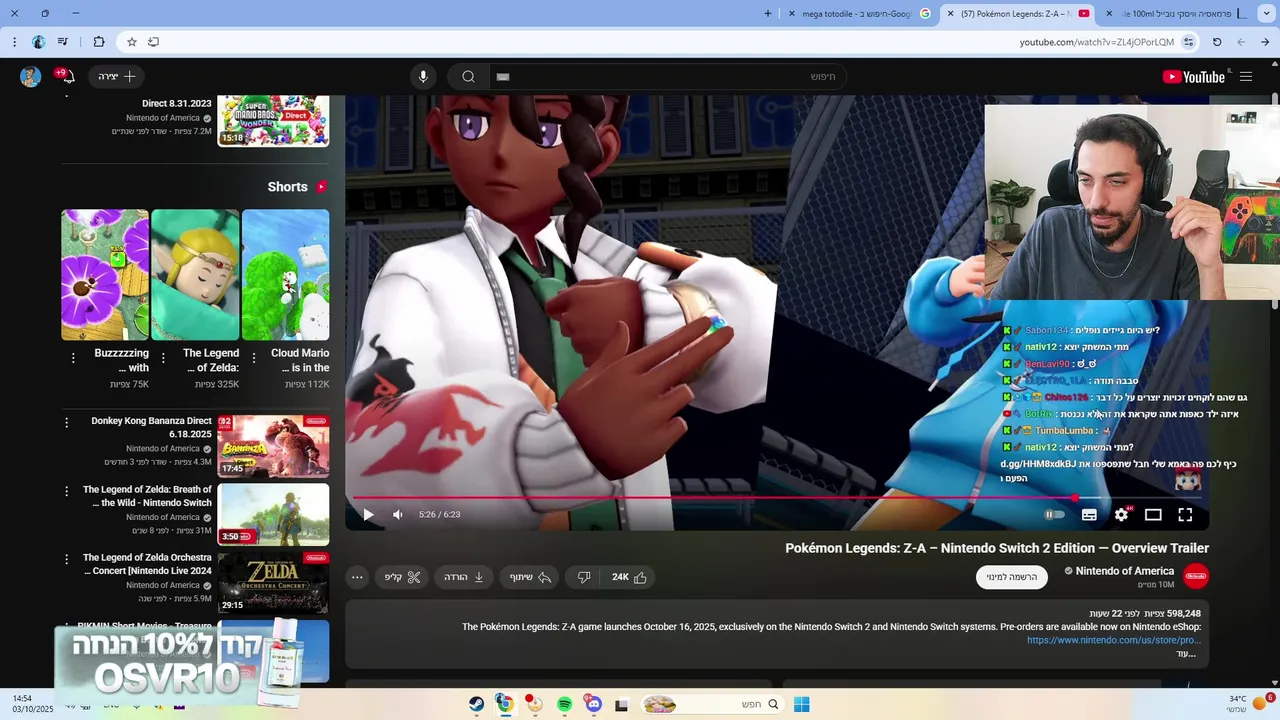Open the Cloud Mario Short thumbnail

[x=285, y=274]
